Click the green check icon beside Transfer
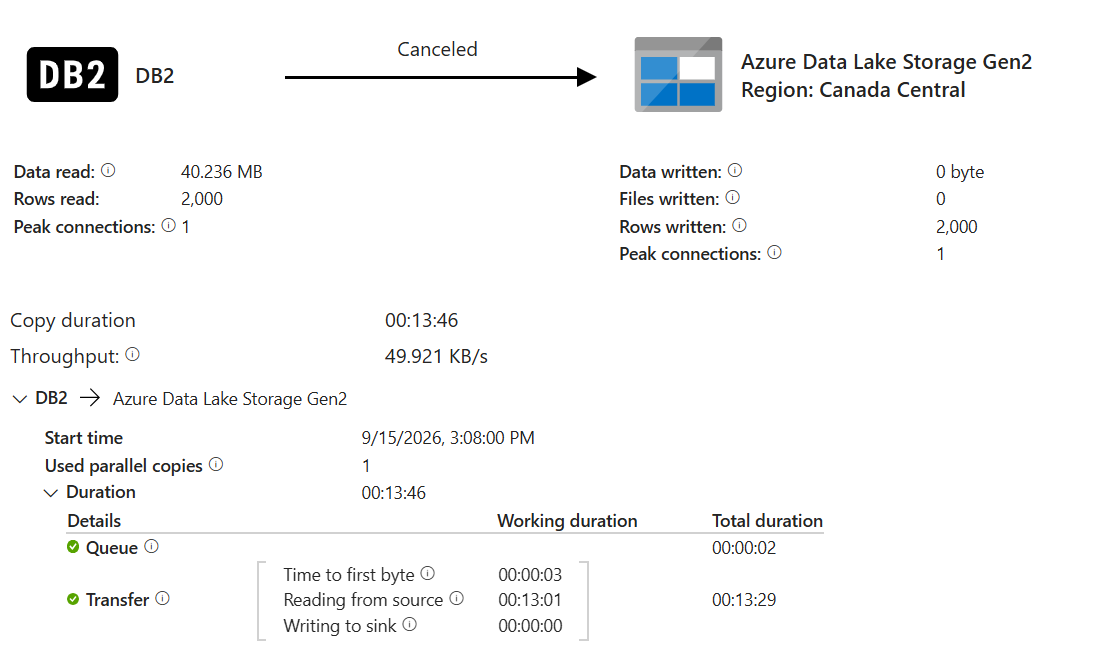1097x645 pixels. pyautogui.click(x=73, y=599)
